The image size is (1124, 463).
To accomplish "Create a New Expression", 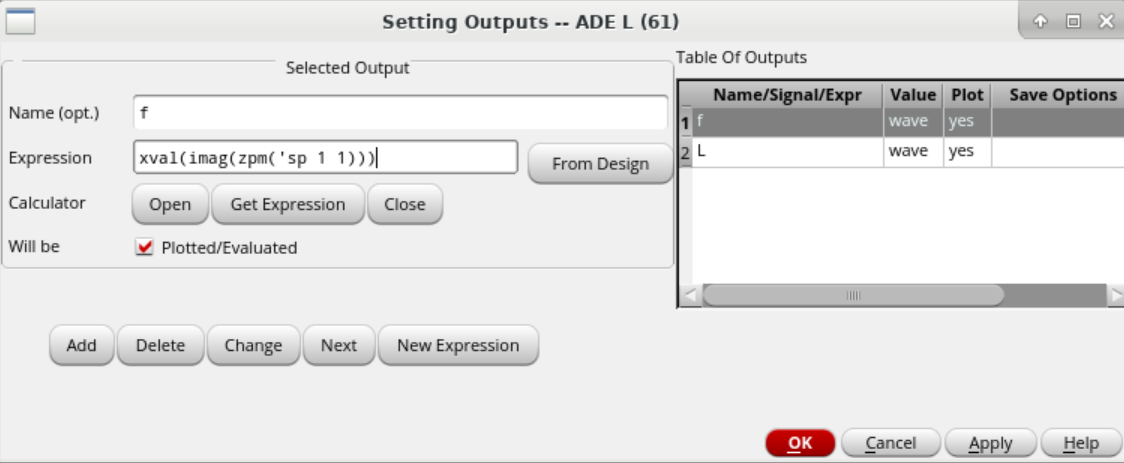I will point(458,345).
